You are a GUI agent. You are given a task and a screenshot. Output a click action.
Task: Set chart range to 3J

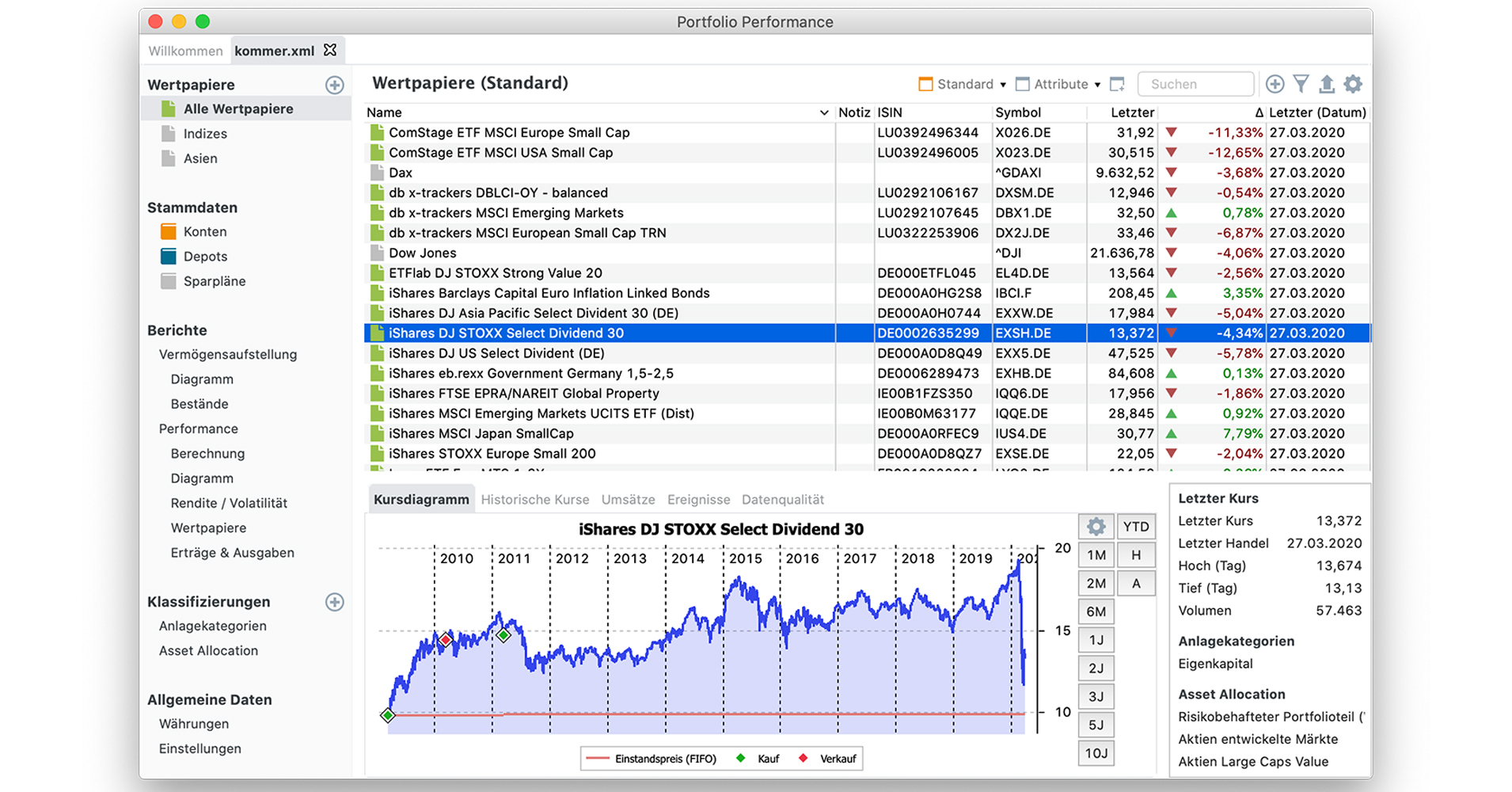(x=1096, y=696)
